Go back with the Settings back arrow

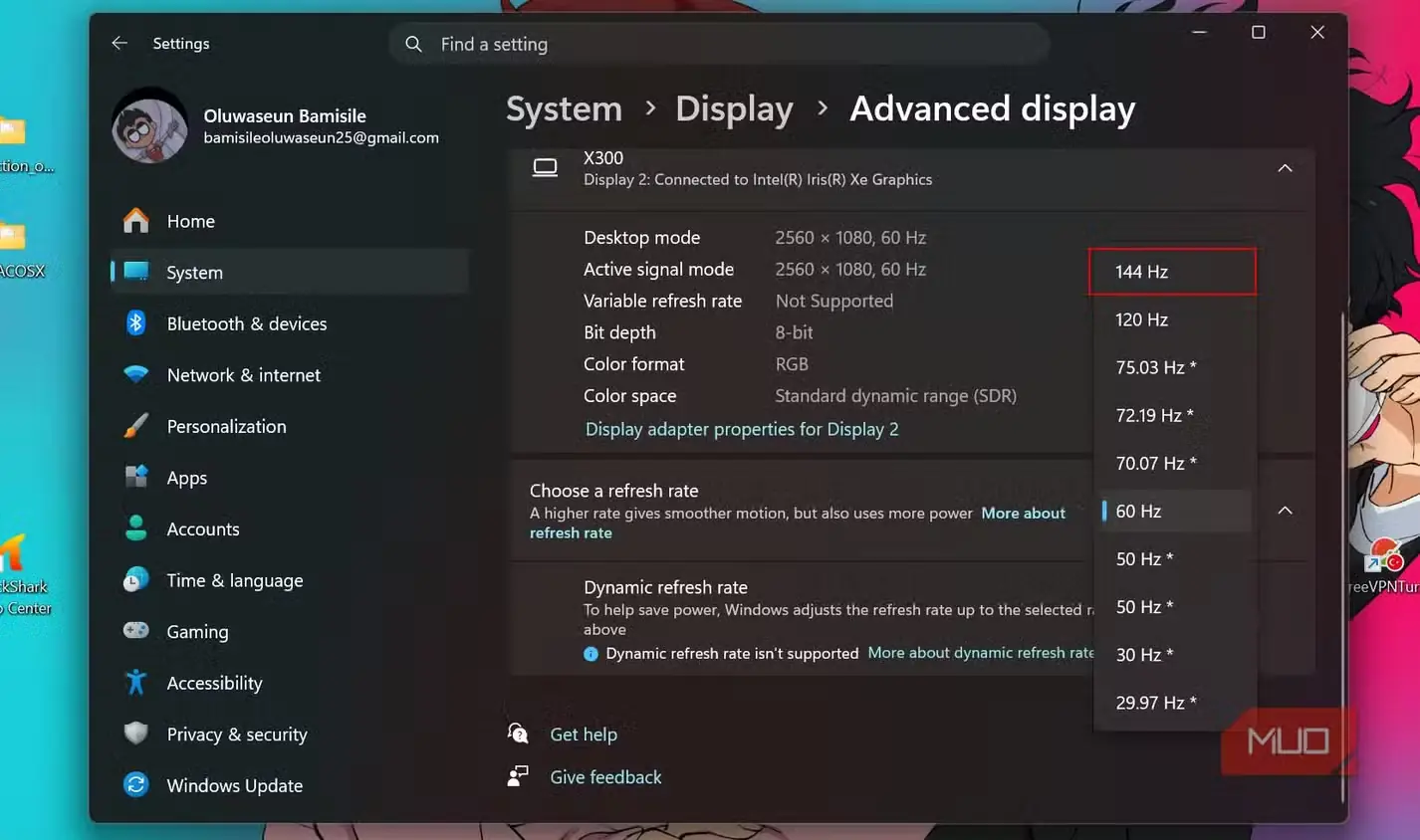(119, 43)
